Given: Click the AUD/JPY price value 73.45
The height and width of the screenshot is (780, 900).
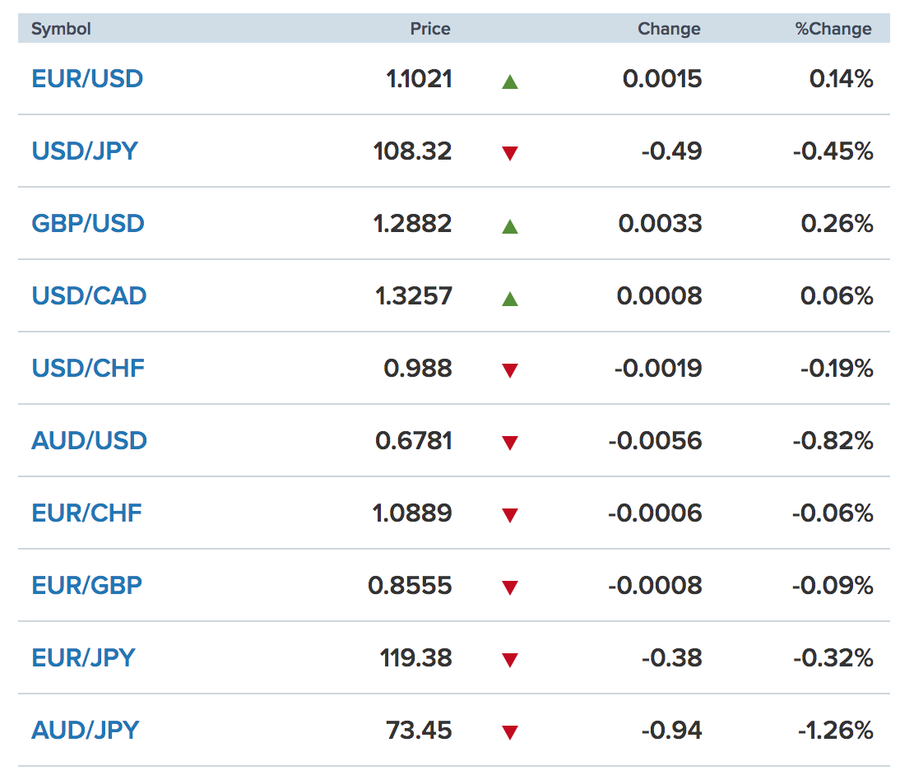Looking at the screenshot, I should pos(418,730).
